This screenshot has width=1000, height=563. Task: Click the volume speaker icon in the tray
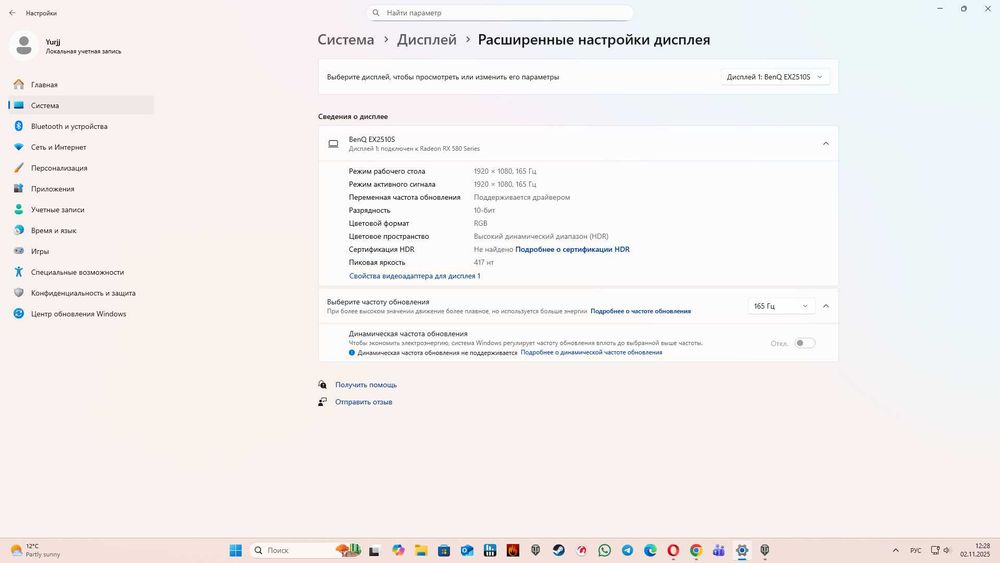tap(947, 550)
